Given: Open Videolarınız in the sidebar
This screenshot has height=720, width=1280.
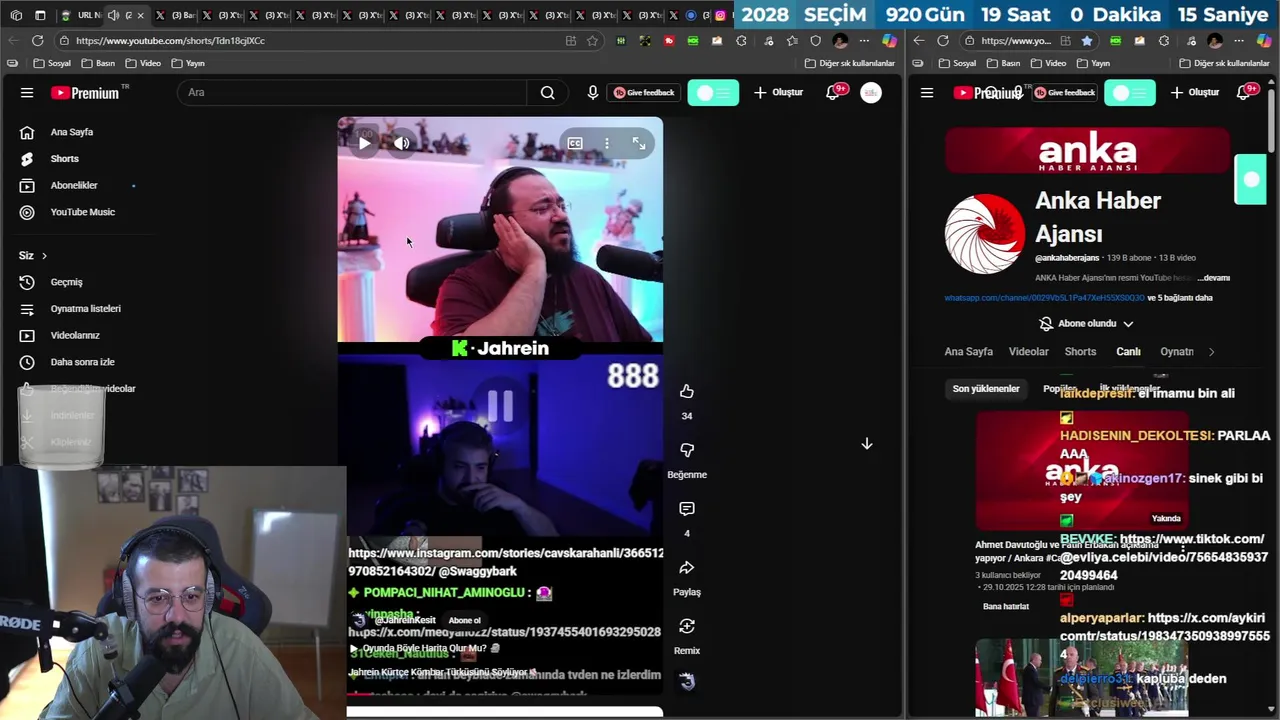Looking at the screenshot, I should (x=75, y=336).
